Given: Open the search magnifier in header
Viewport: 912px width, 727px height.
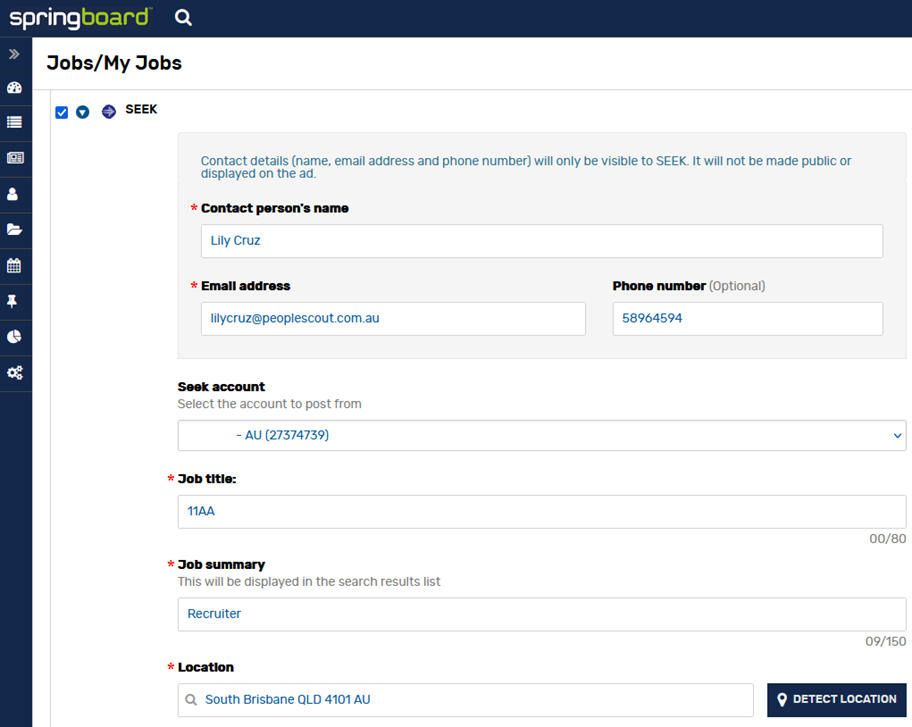Looking at the screenshot, I should click(x=183, y=18).
